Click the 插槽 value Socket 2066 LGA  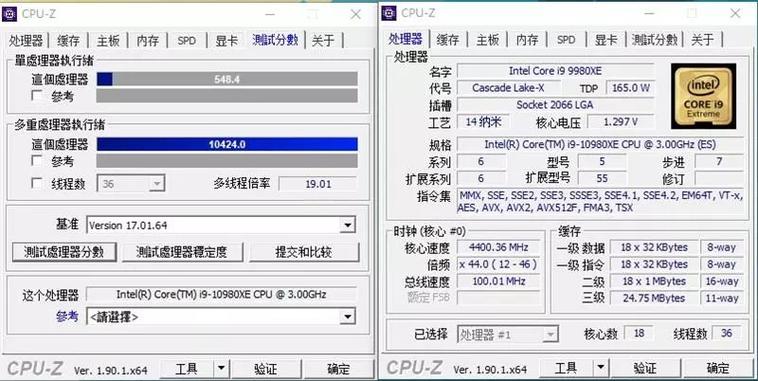point(555,105)
